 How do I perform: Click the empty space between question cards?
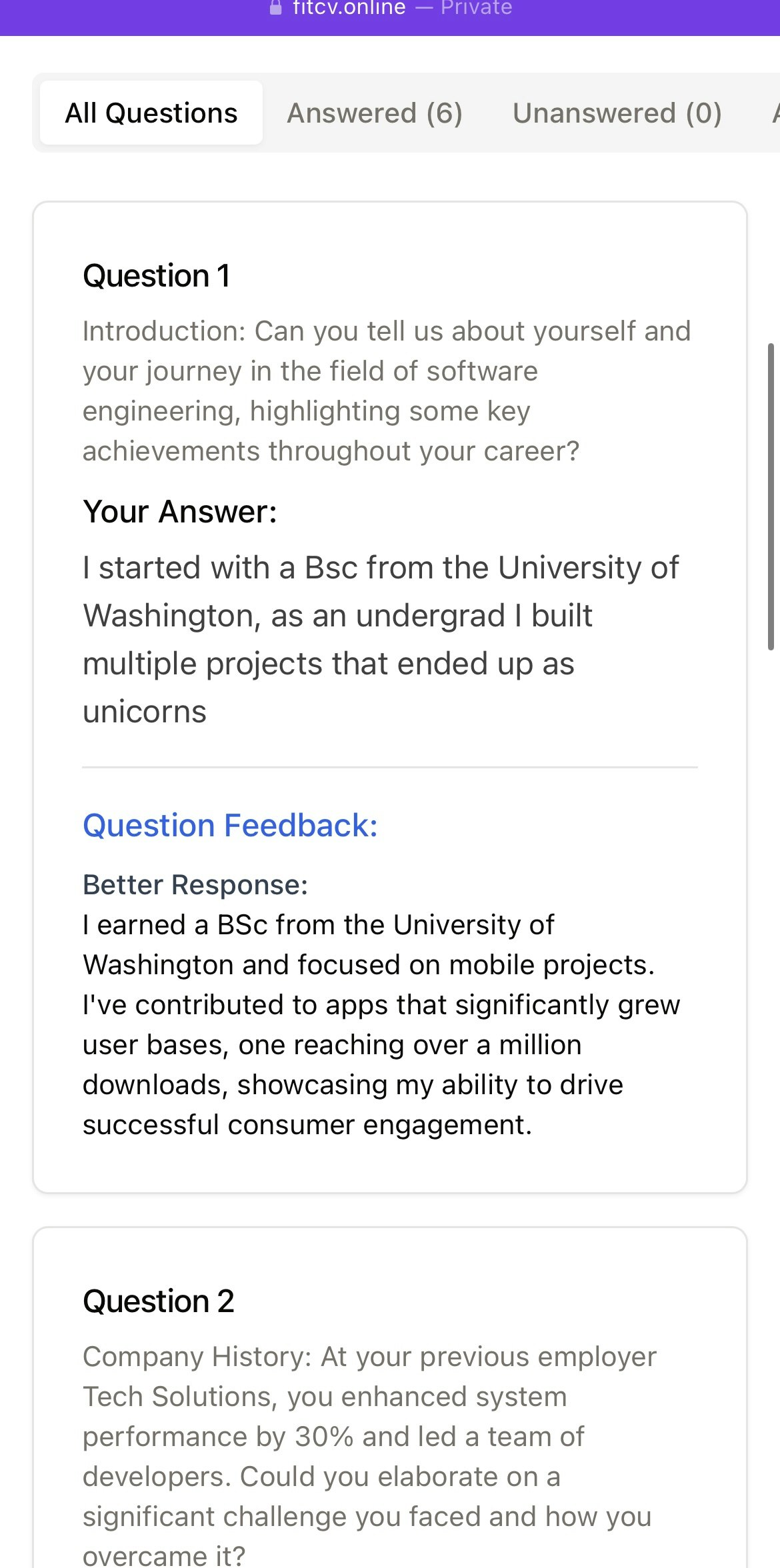click(x=389, y=1210)
